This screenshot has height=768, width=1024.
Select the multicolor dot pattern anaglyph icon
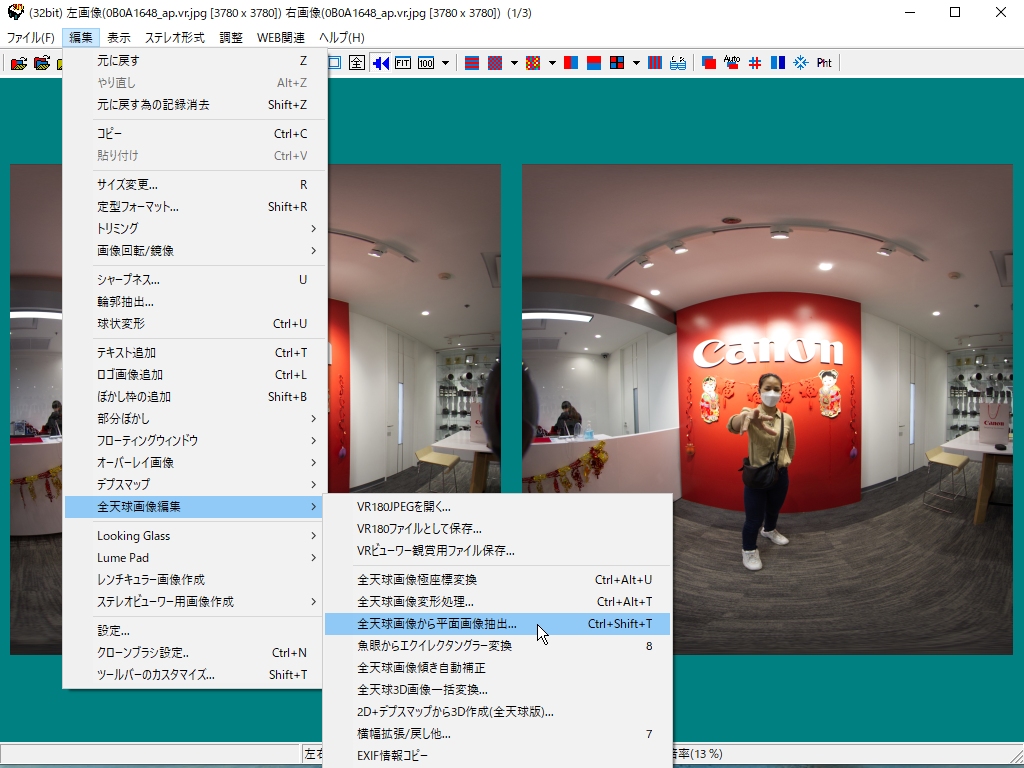coord(533,63)
